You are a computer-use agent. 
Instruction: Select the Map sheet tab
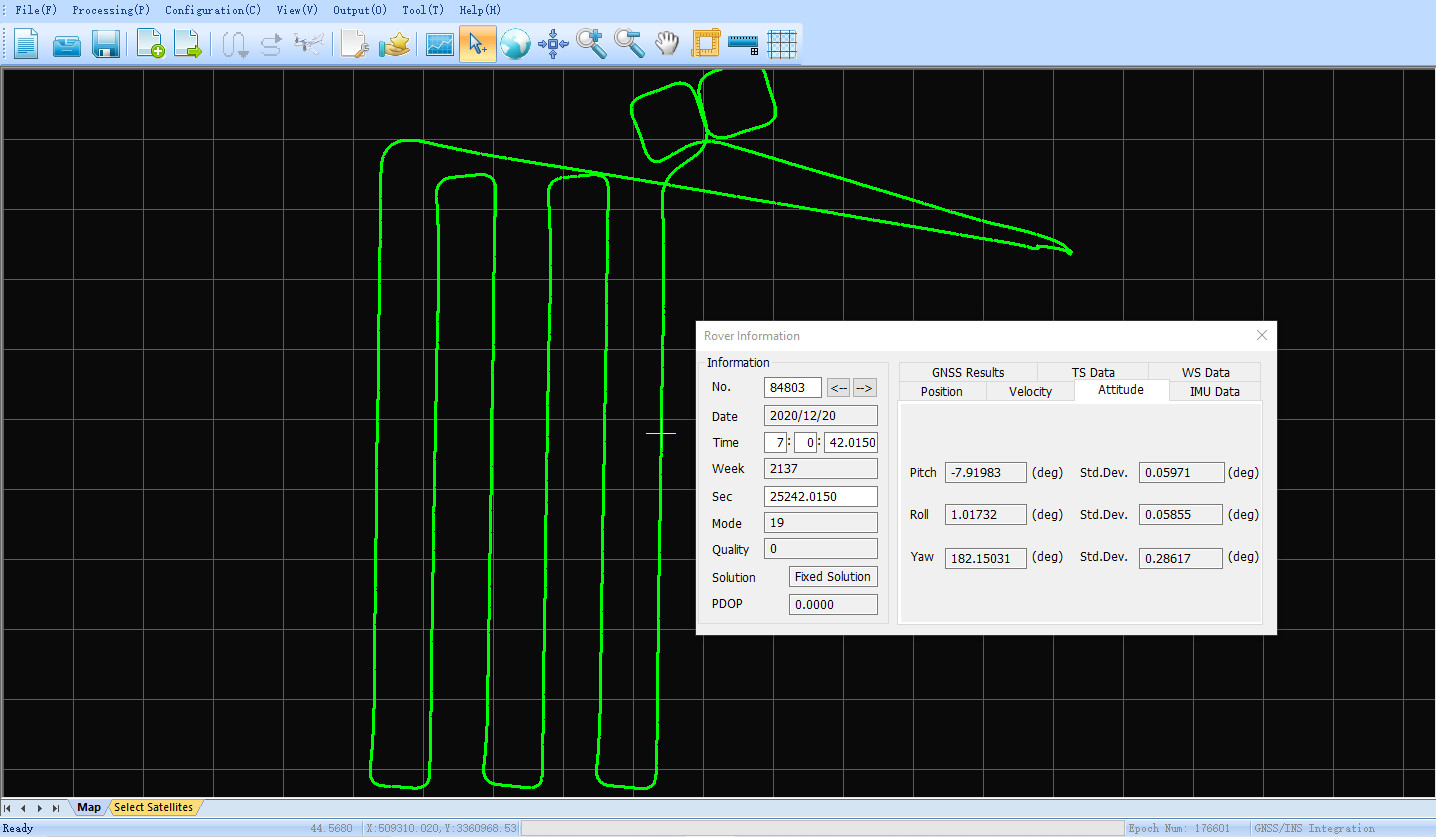89,807
